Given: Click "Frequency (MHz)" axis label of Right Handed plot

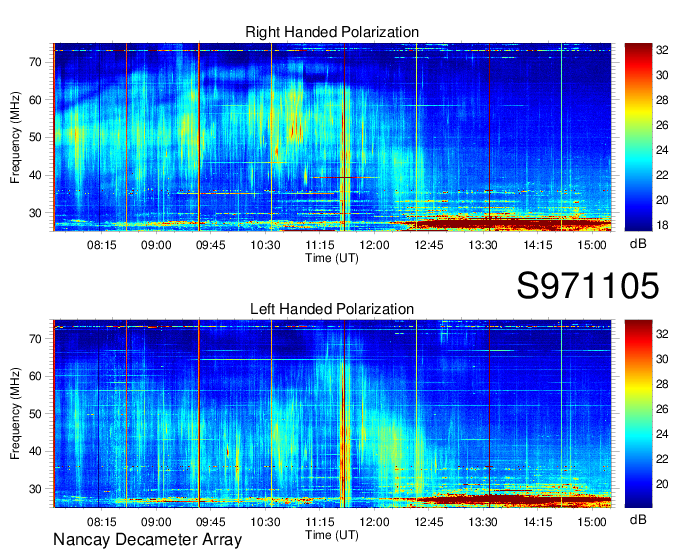Looking at the screenshot, I should (x=15, y=137).
